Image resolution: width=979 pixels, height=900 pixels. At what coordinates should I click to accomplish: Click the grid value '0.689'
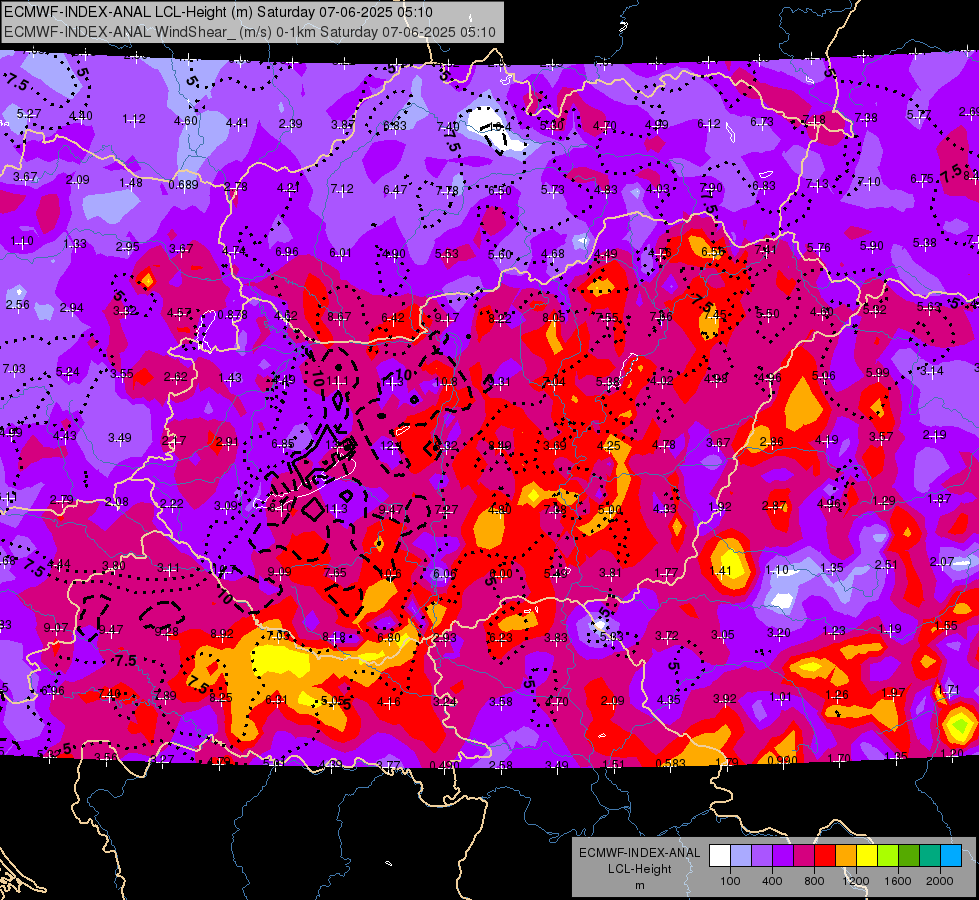[183, 185]
